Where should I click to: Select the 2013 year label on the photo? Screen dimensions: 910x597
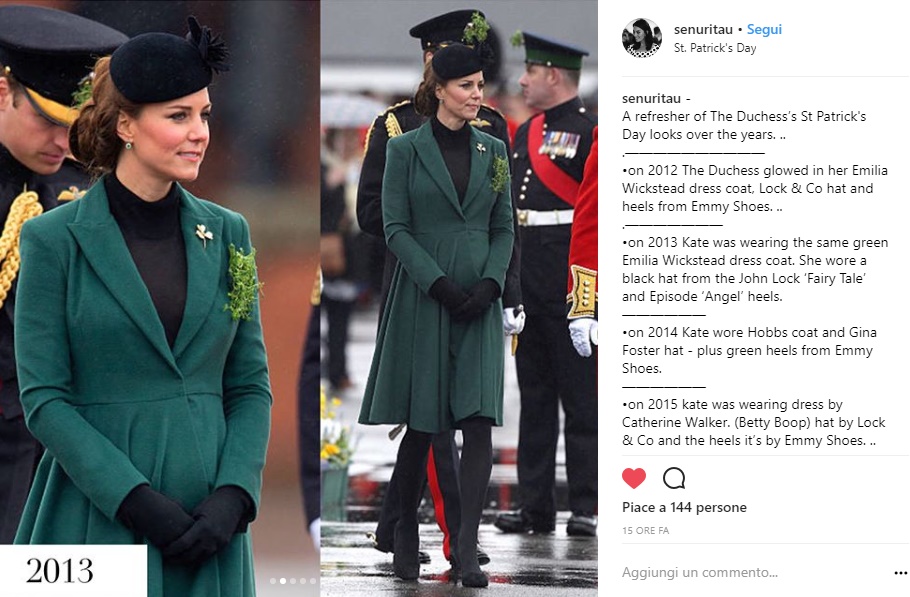(x=60, y=571)
